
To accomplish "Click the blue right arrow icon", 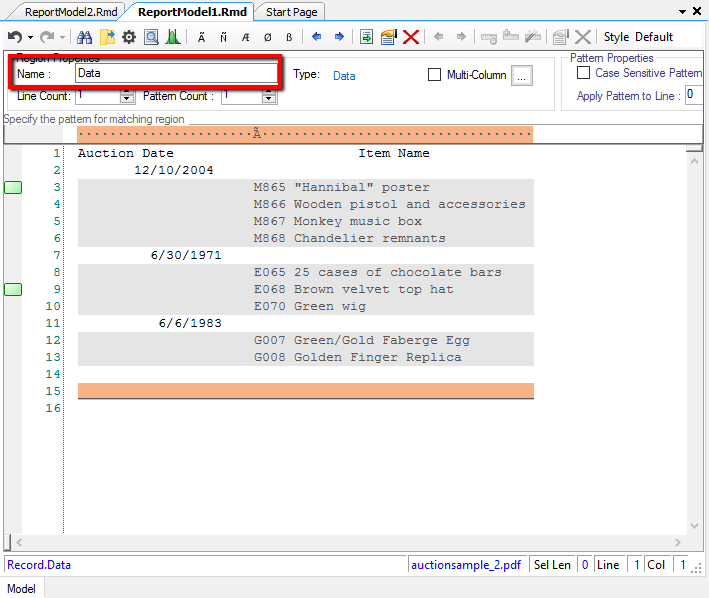I will point(339,37).
